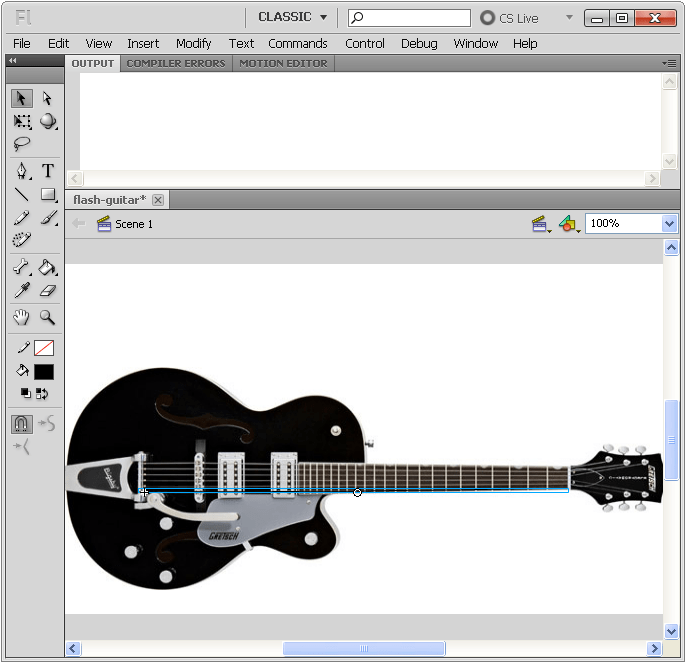
Task: Click the stage vertical scrollbar thumb
Action: 671,440
